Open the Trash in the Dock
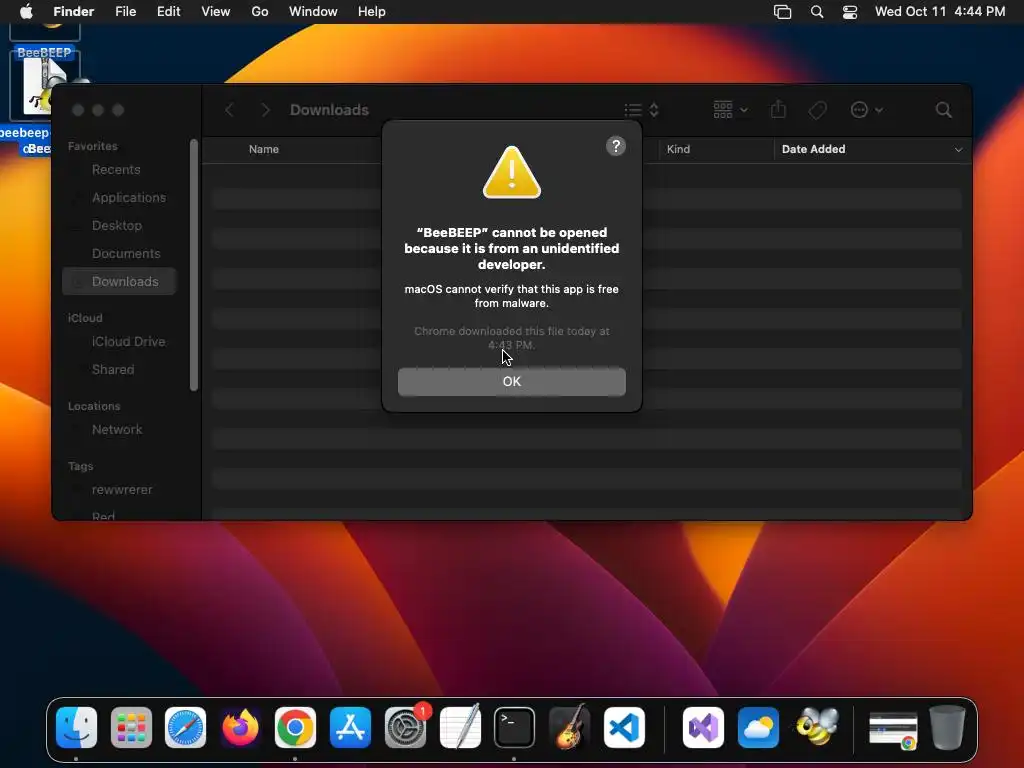Screen dimensions: 1024x768 pos(947,727)
